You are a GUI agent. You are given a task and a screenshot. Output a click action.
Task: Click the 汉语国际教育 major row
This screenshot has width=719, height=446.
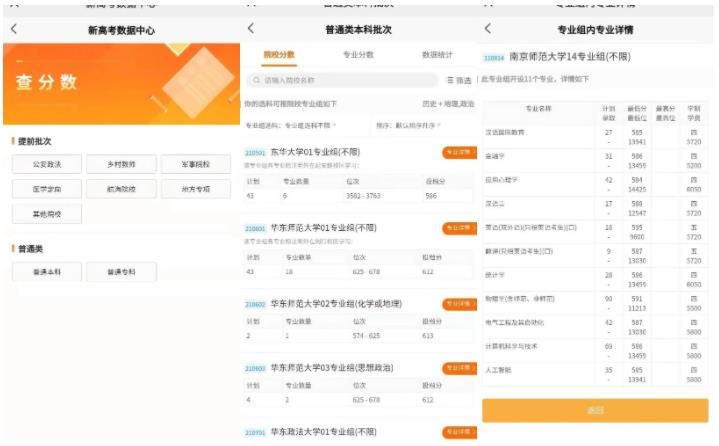pos(595,137)
